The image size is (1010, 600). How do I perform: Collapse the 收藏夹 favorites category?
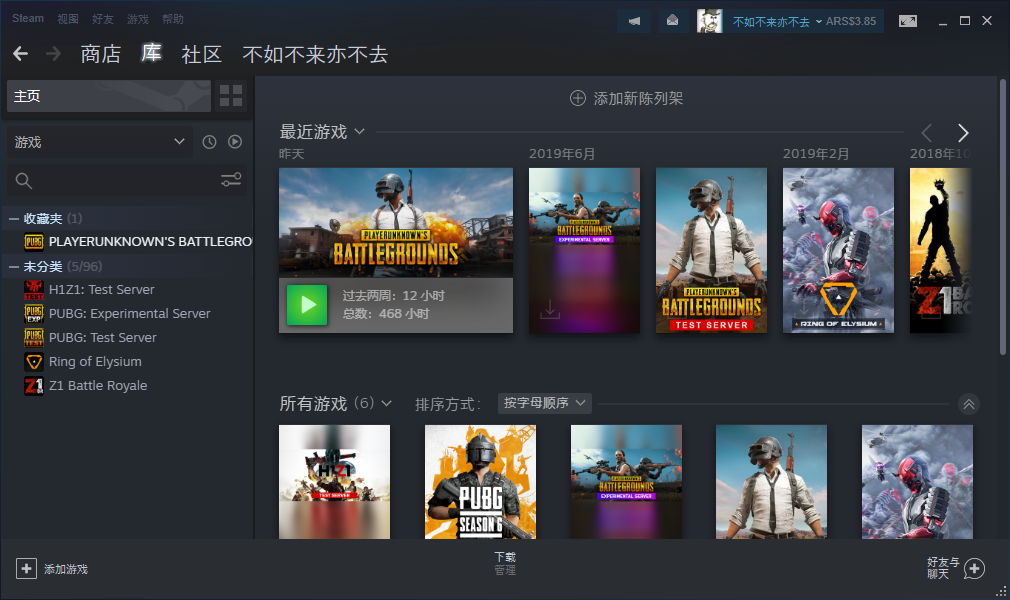pyautogui.click(x=14, y=219)
